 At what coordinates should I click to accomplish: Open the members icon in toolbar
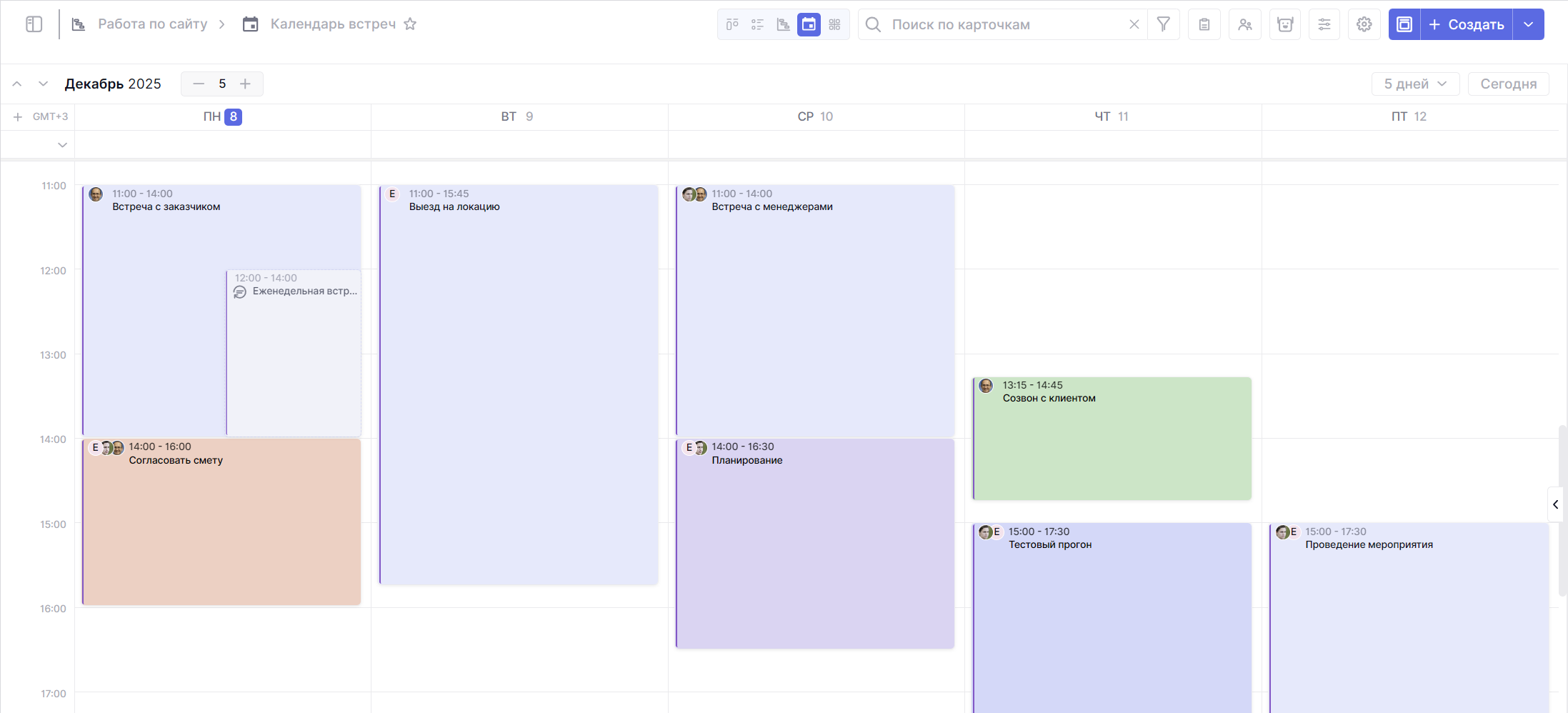1245,24
